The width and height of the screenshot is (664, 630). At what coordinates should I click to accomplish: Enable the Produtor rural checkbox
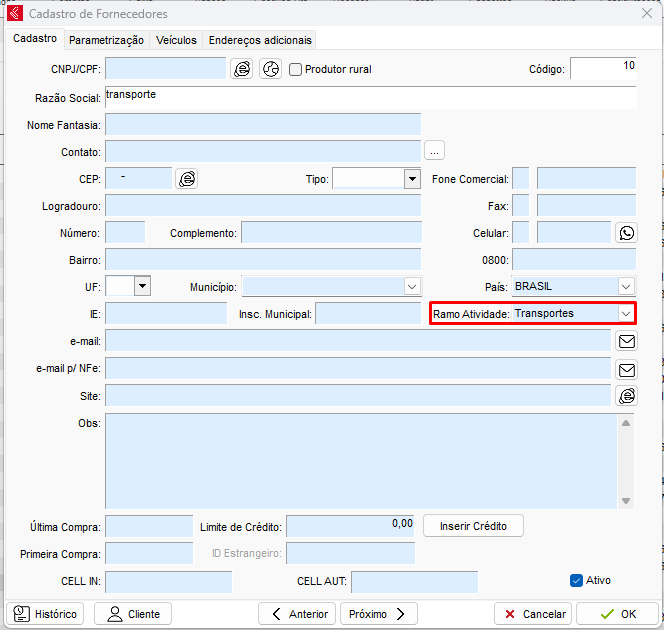pos(296,69)
